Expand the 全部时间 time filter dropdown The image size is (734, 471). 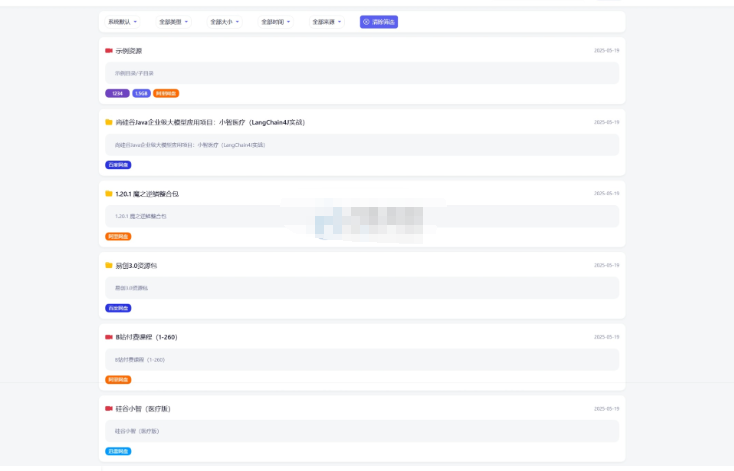click(x=275, y=22)
